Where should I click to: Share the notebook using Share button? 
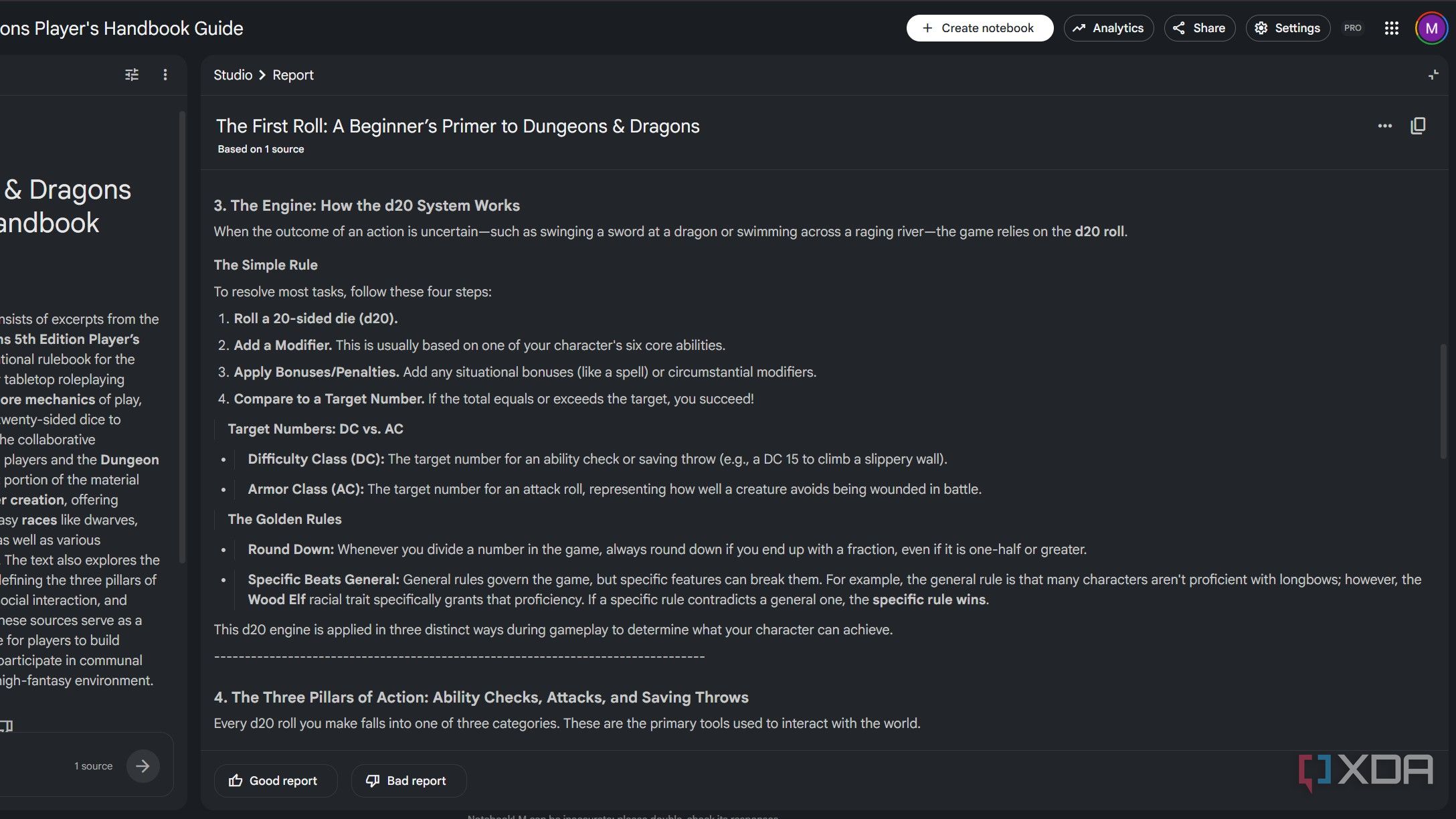coord(1200,28)
